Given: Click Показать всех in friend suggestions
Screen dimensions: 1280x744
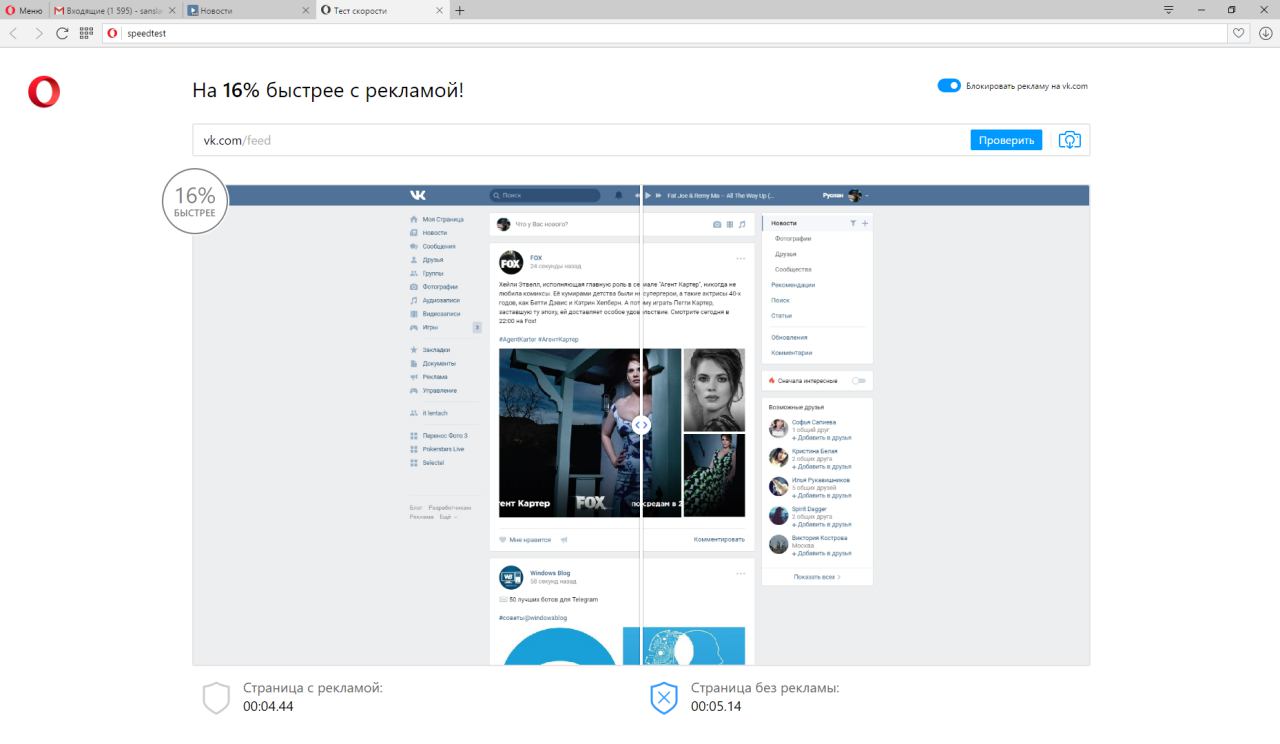Looking at the screenshot, I should coord(817,577).
